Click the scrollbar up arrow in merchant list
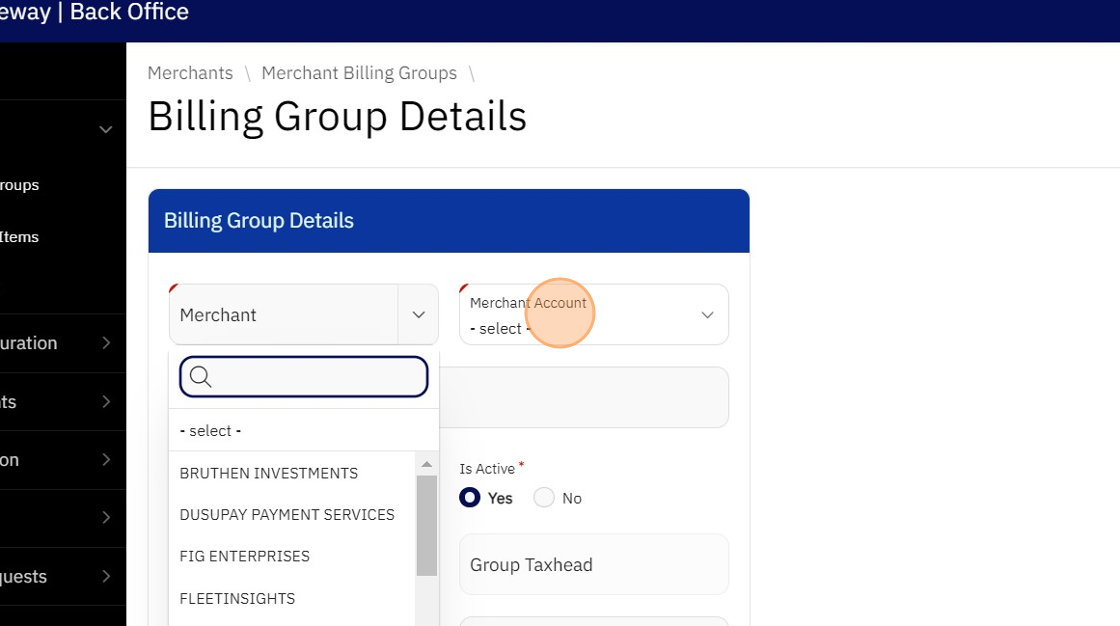Image resolution: width=1120 pixels, height=626 pixels. point(427,465)
